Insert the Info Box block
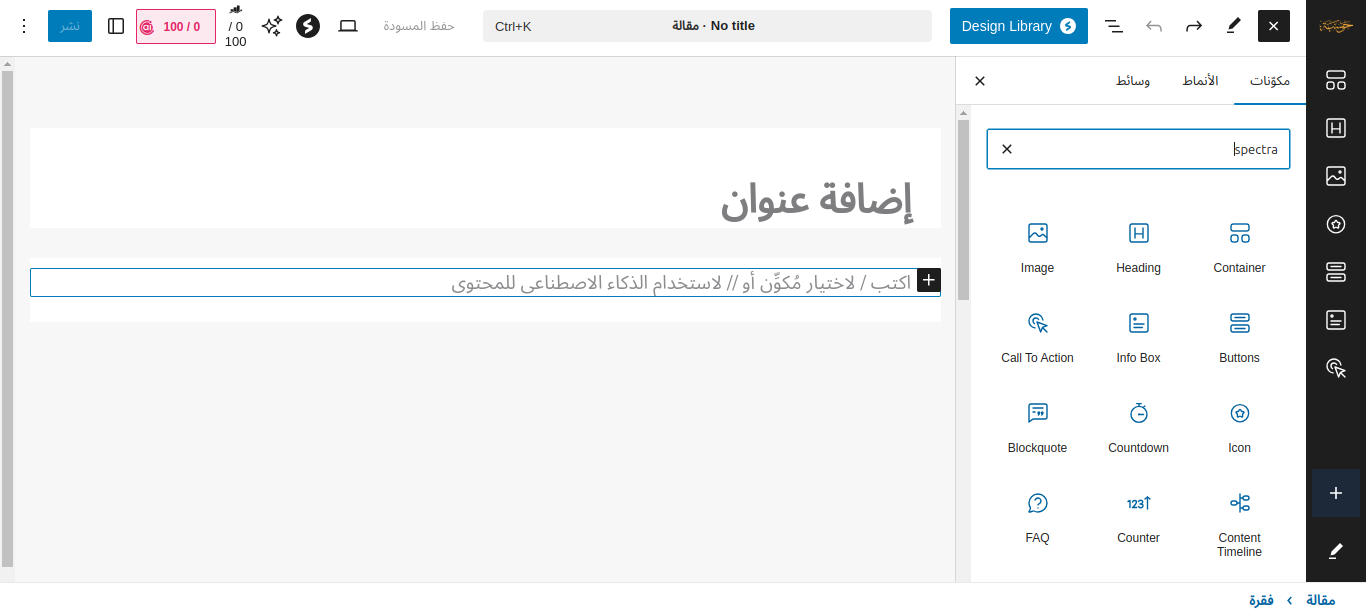Viewport: 1366px width, 613px height. (1138, 337)
